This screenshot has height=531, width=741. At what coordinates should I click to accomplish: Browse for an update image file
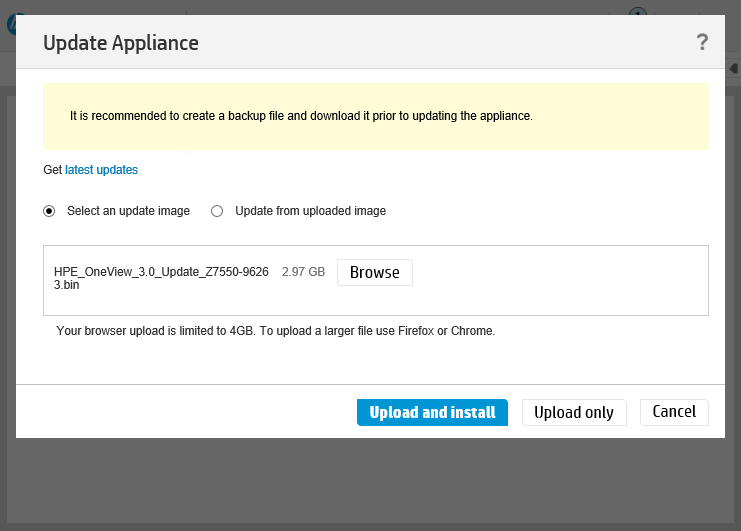(x=375, y=273)
